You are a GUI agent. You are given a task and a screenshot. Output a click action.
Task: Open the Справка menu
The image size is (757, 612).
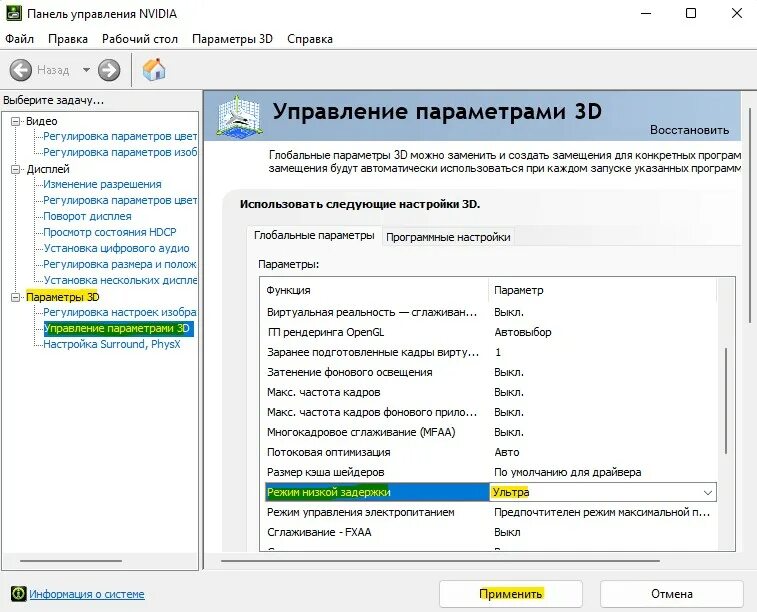click(x=309, y=39)
